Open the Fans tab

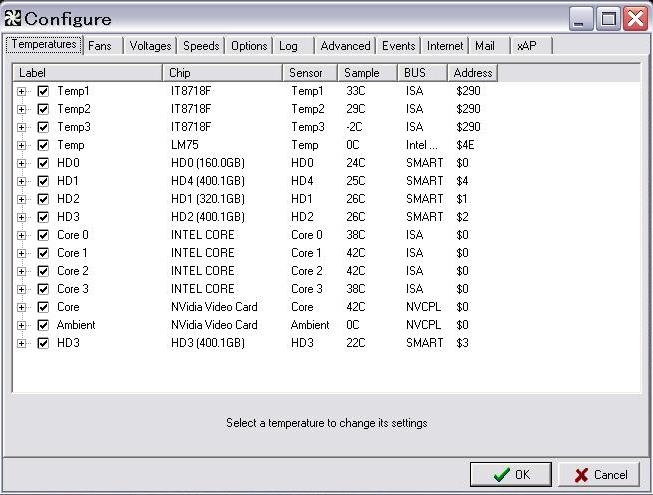pyautogui.click(x=102, y=45)
